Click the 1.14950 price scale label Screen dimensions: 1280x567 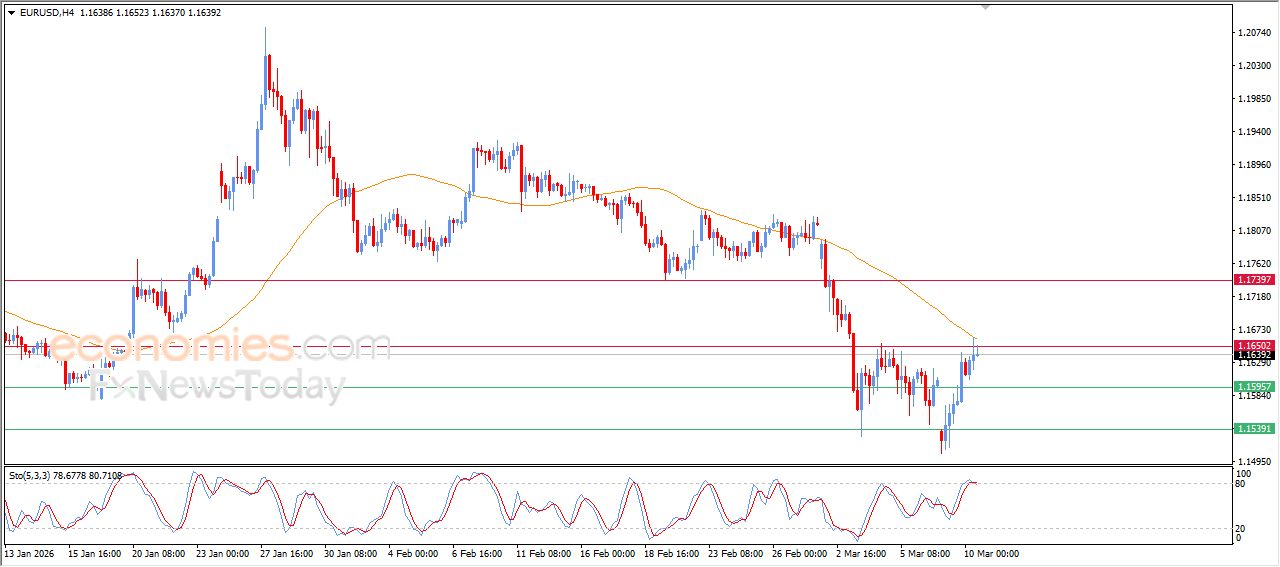[x=1254, y=461]
